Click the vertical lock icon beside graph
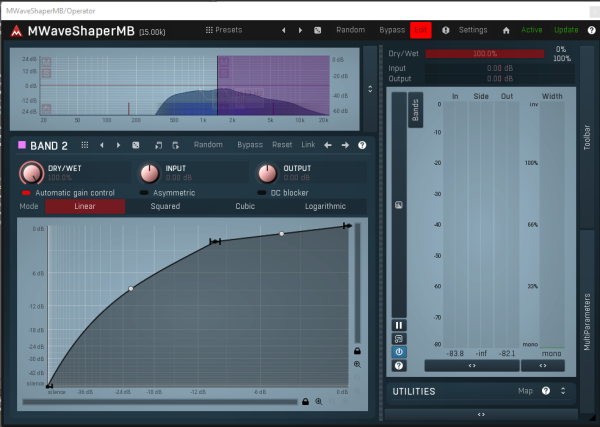 click(x=357, y=351)
